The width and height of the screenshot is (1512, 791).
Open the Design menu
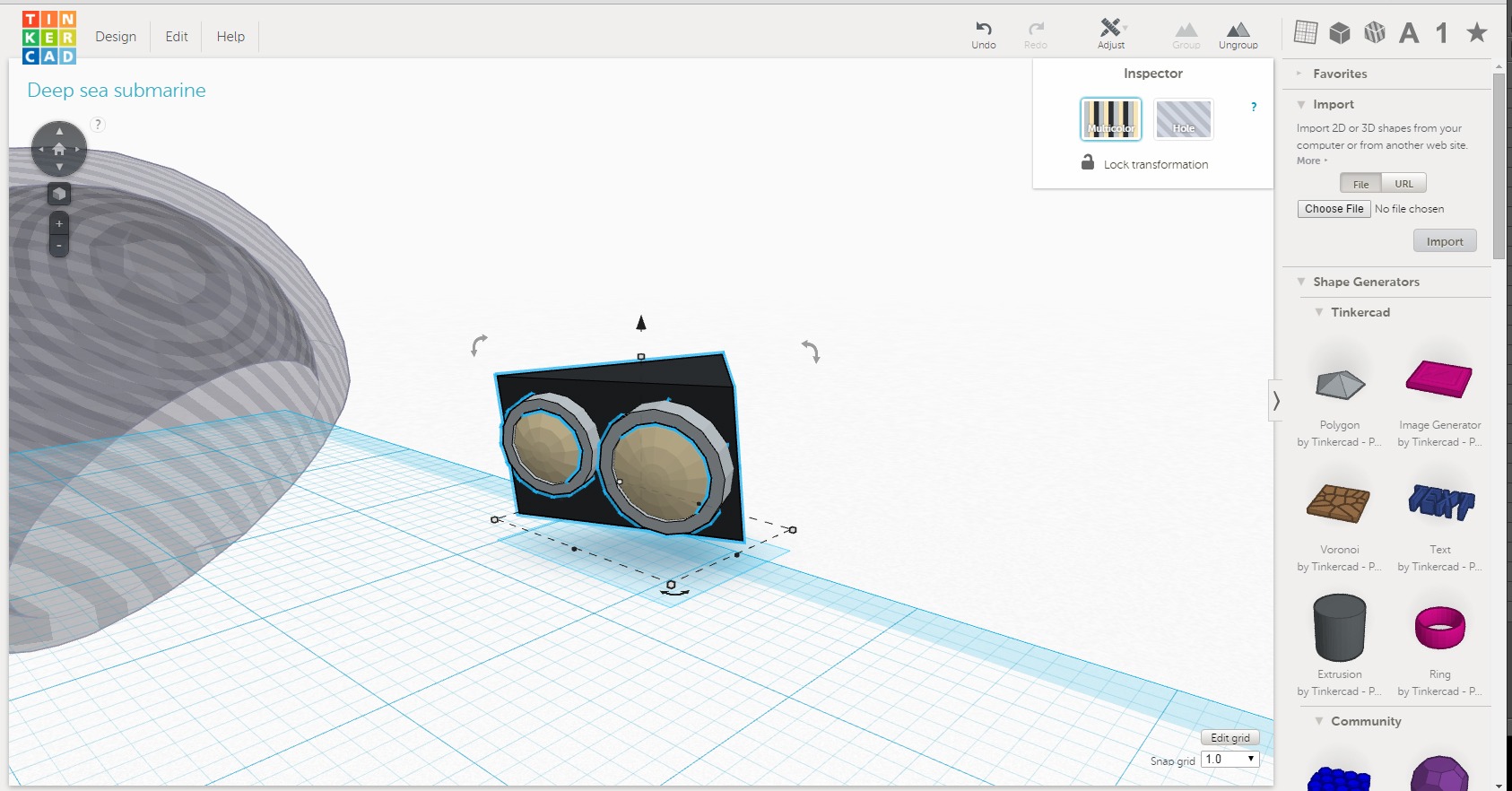[116, 37]
